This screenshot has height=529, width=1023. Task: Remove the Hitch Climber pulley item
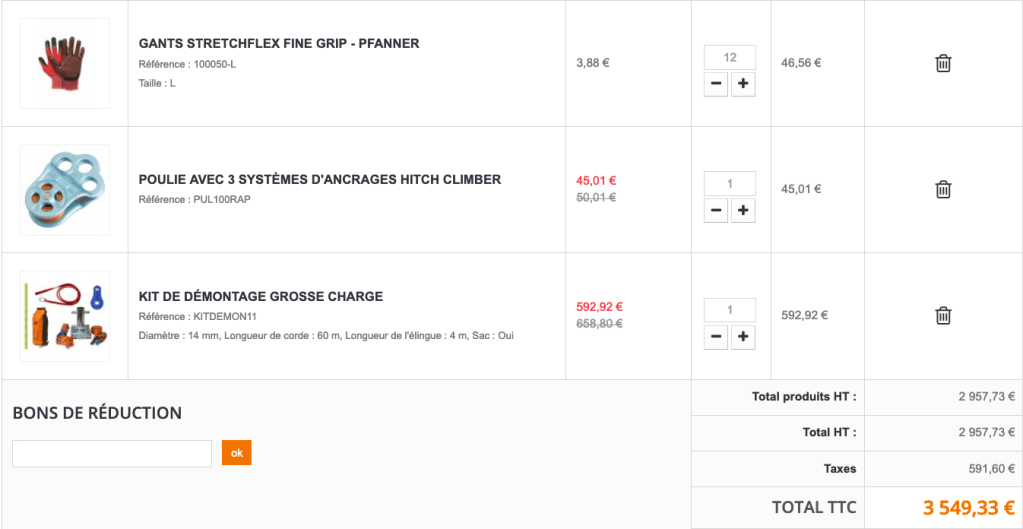point(942,189)
